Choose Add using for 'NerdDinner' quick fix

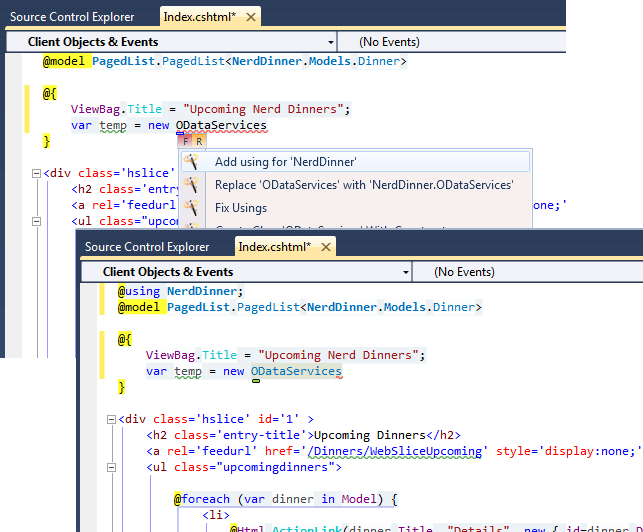click(356, 162)
